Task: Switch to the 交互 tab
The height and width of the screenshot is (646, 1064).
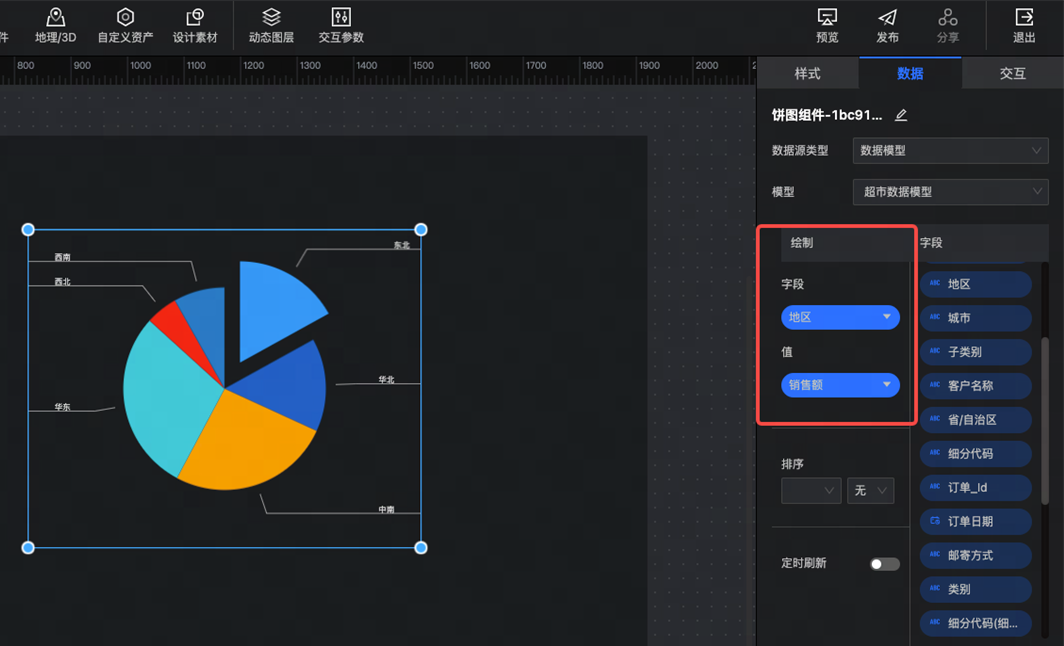Action: point(1012,74)
